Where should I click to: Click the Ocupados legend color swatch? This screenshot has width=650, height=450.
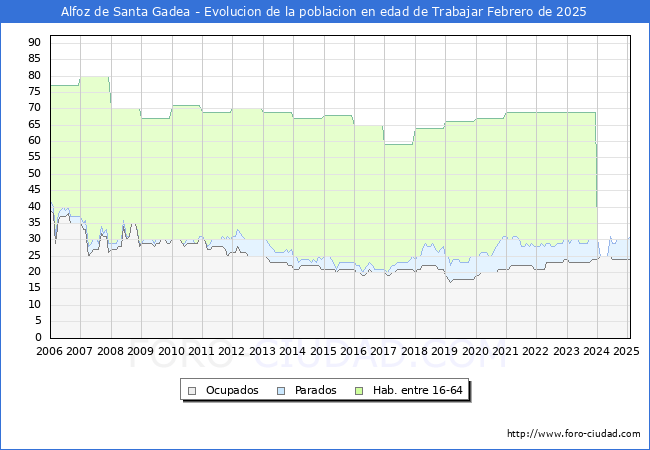(192, 391)
